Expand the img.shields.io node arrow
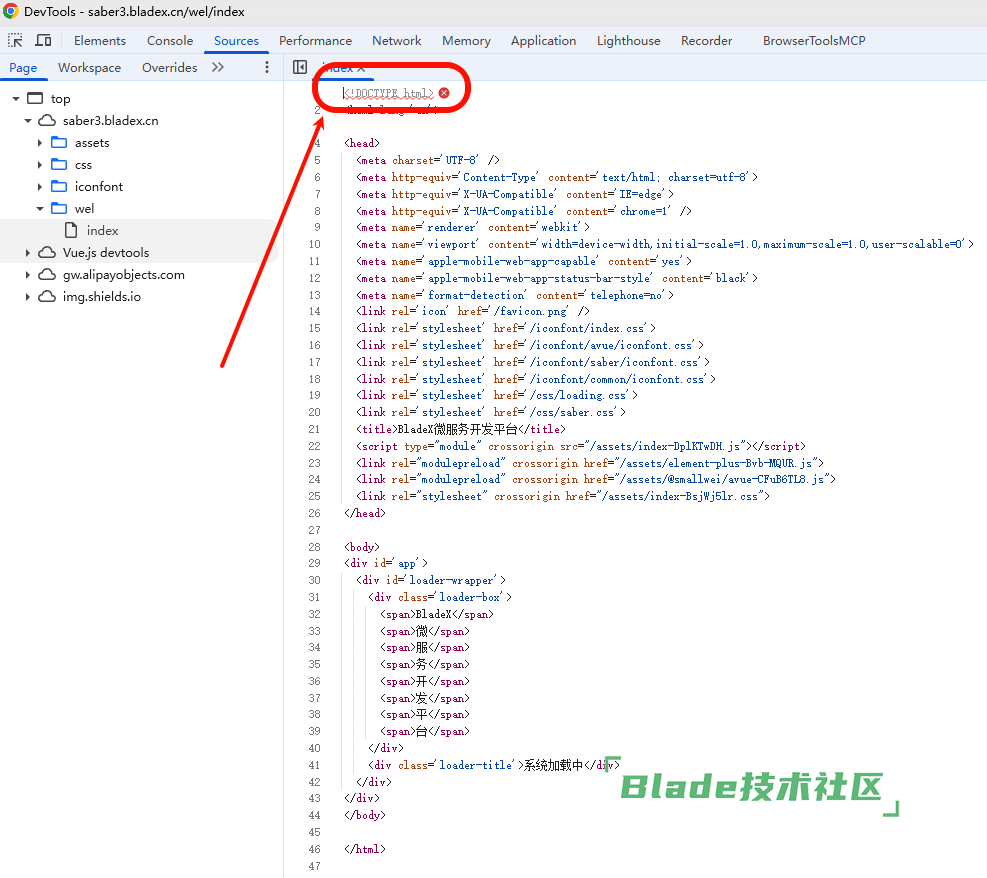 click(28, 297)
